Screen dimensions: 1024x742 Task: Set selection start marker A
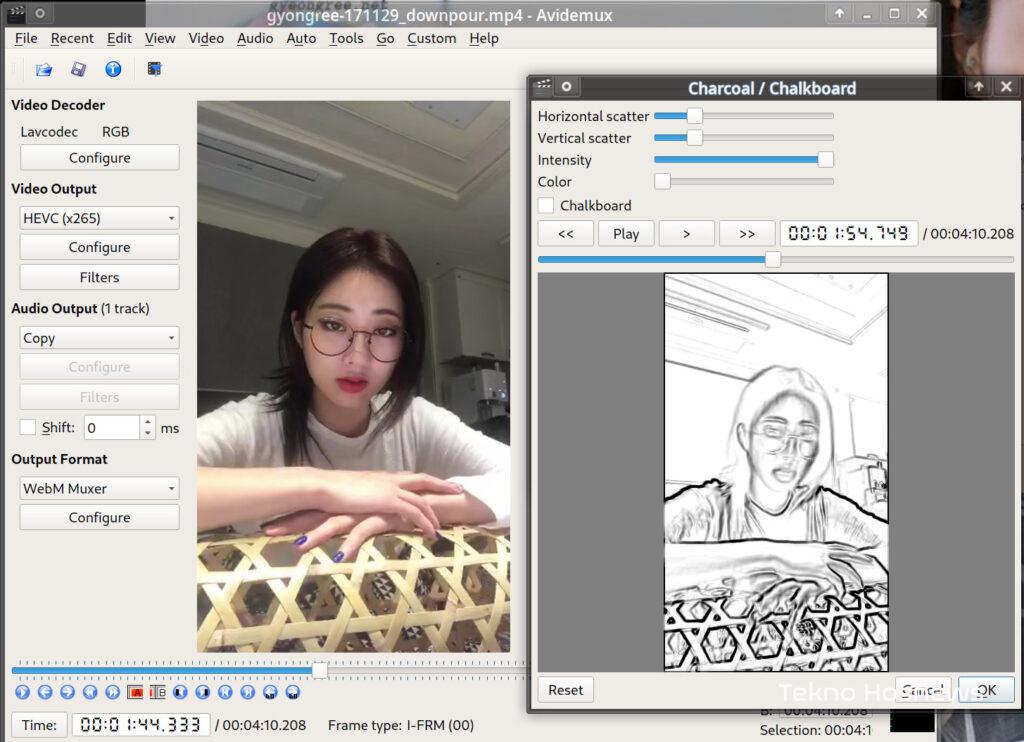click(x=137, y=692)
